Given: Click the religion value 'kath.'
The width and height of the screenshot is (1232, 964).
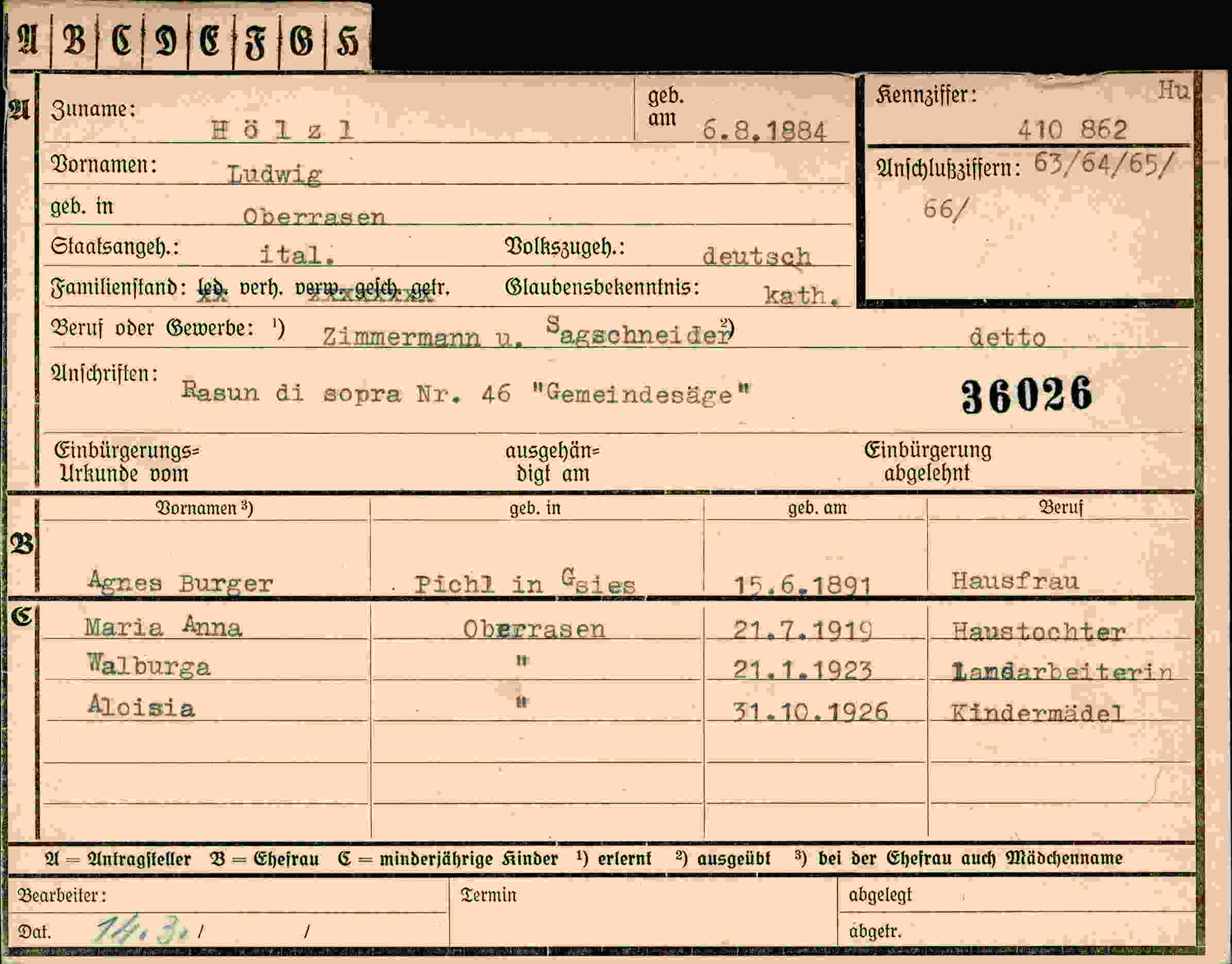Looking at the screenshot, I should [x=801, y=295].
